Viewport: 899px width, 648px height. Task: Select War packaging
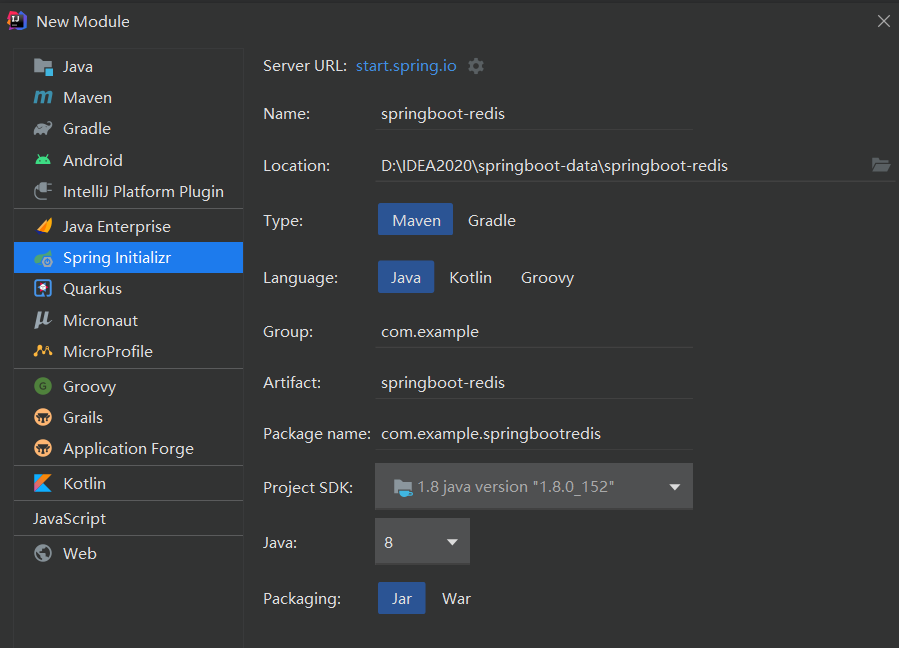[x=456, y=599]
